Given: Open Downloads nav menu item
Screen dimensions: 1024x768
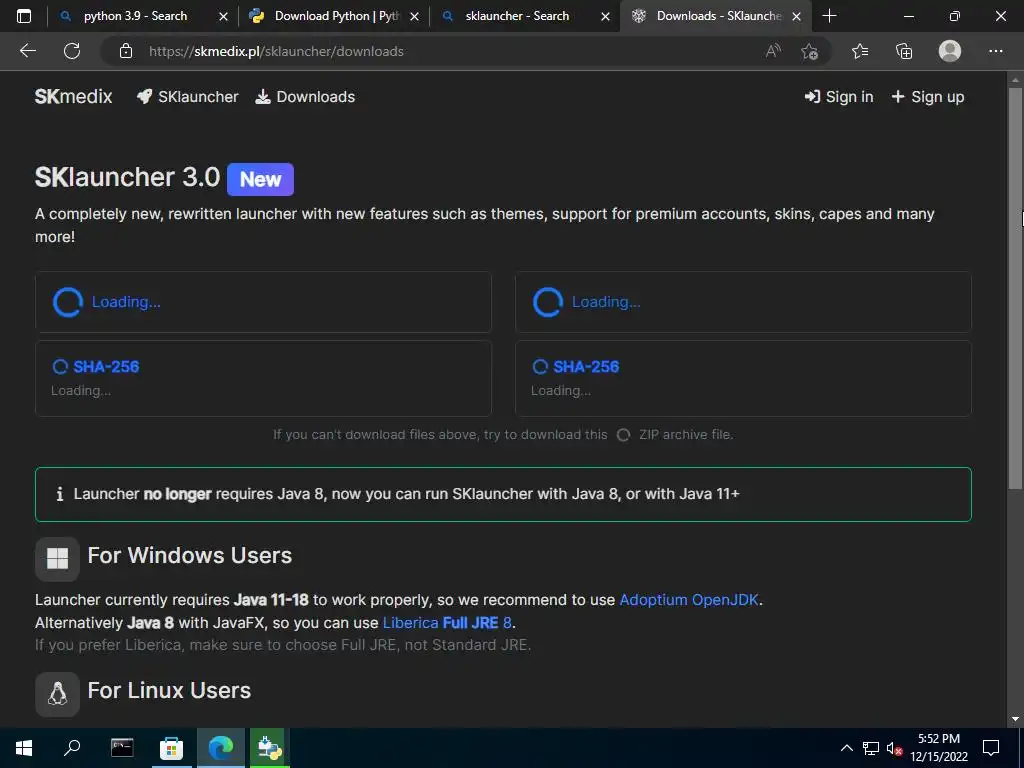Looking at the screenshot, I should point(305,97).
